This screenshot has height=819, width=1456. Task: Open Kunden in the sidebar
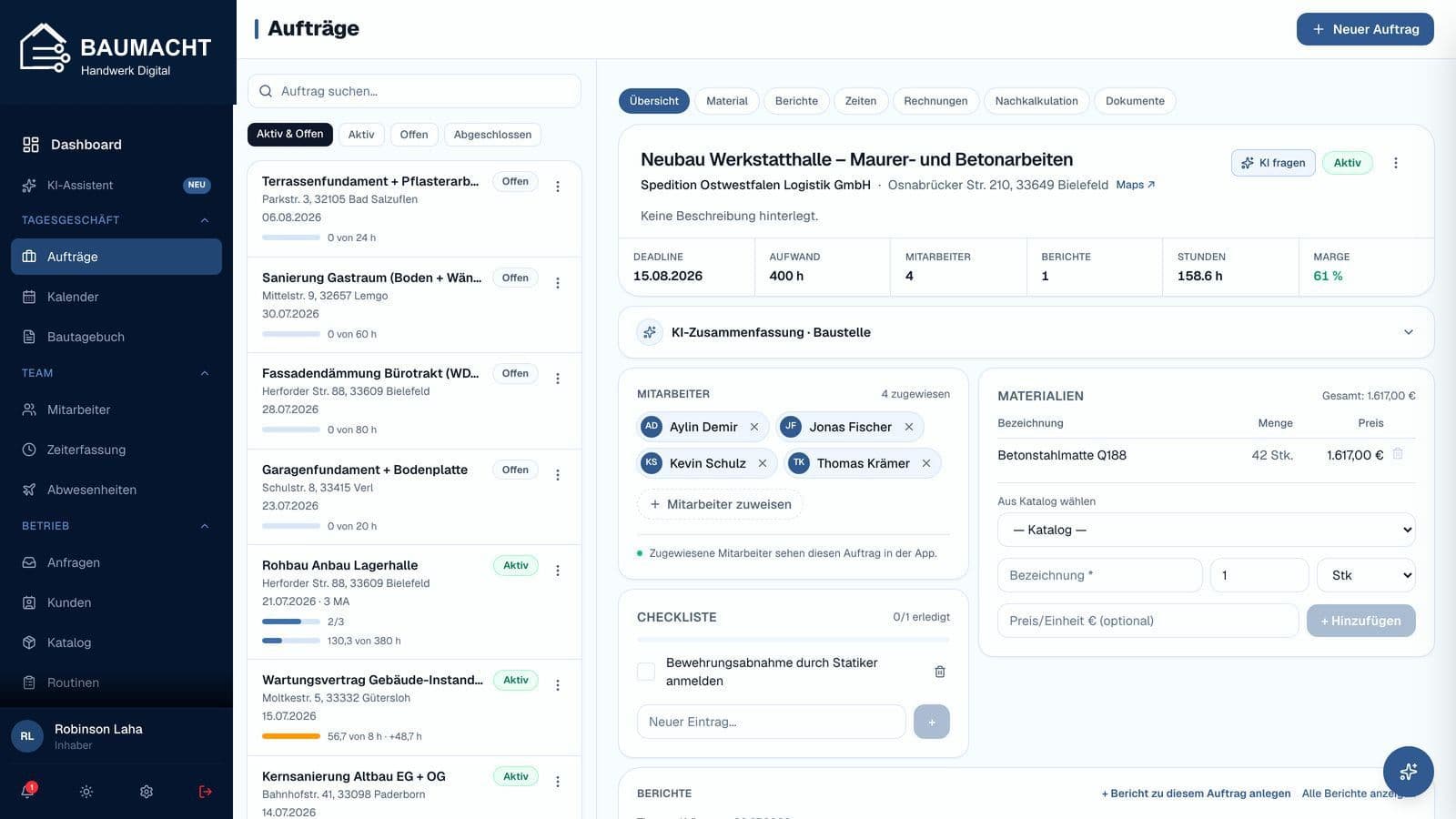tap(116, 602)
